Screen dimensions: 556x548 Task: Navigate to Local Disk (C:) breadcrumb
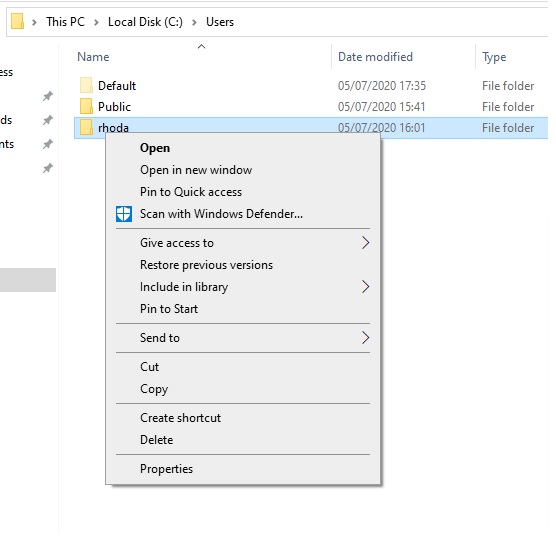click(145, 22)
